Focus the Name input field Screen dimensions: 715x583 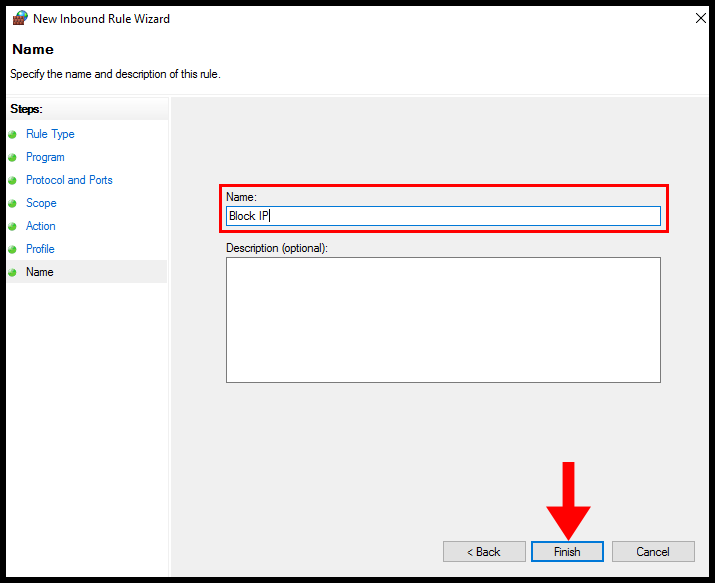click(x=443, y=216)
